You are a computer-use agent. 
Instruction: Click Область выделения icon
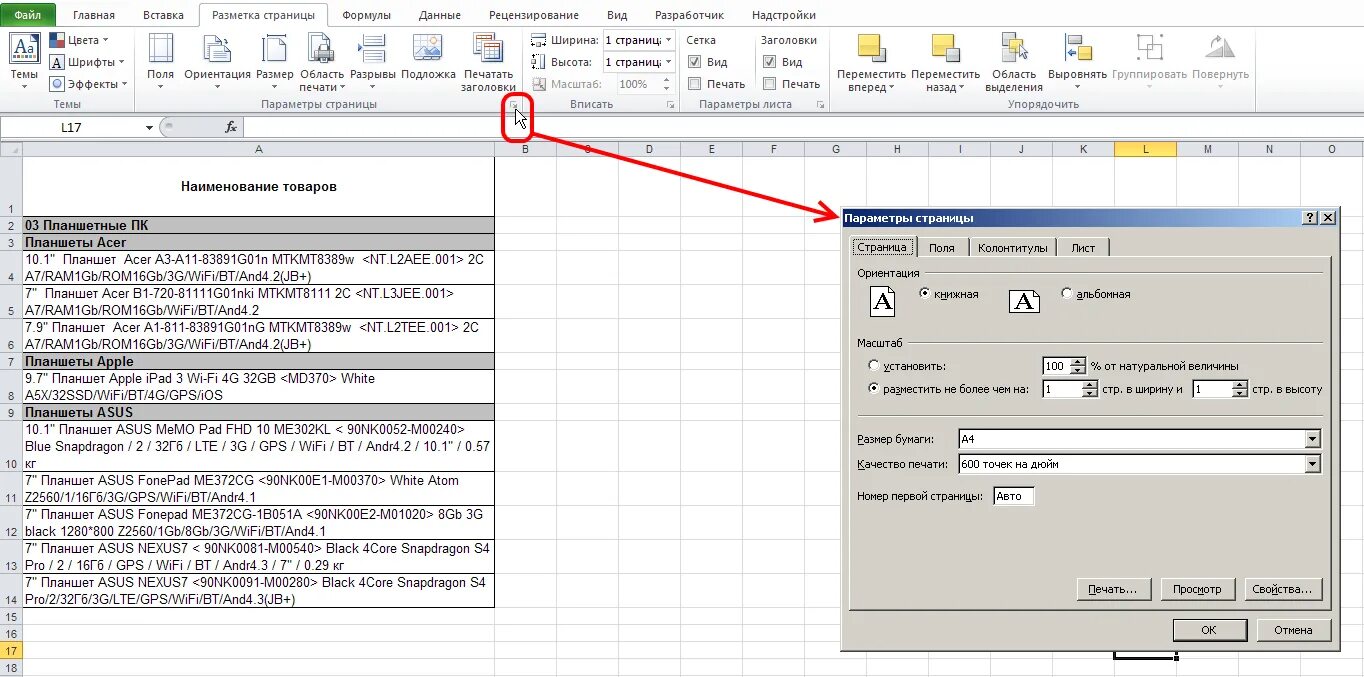click(x=1014, y=48)
